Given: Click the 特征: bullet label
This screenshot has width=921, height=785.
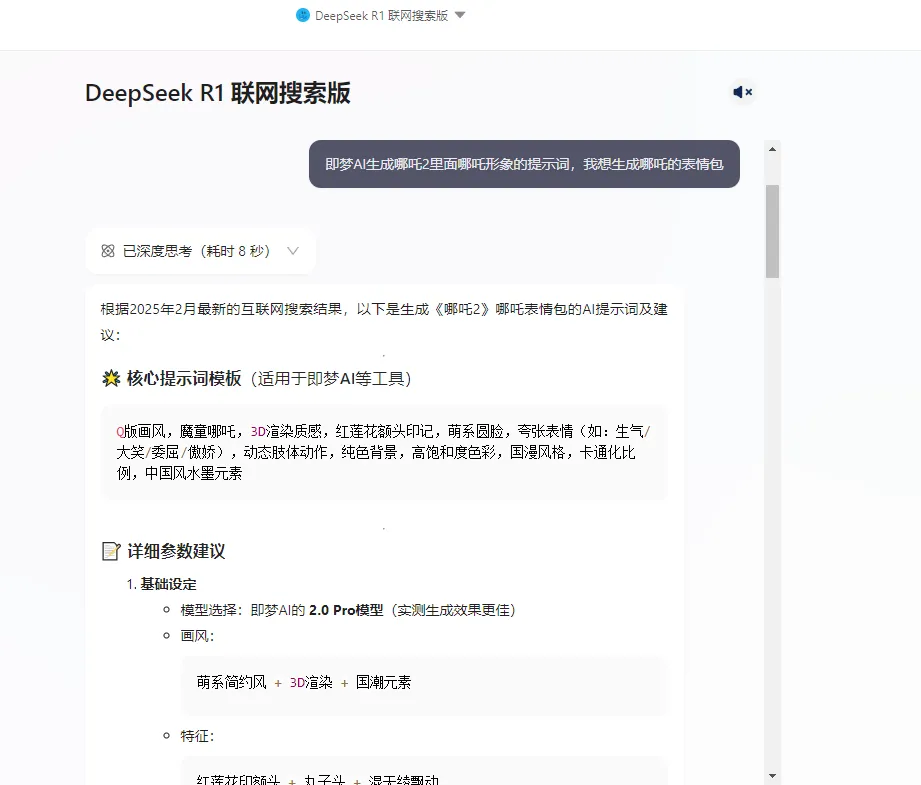Looking at the screenshot, I should tap(197, 736).
